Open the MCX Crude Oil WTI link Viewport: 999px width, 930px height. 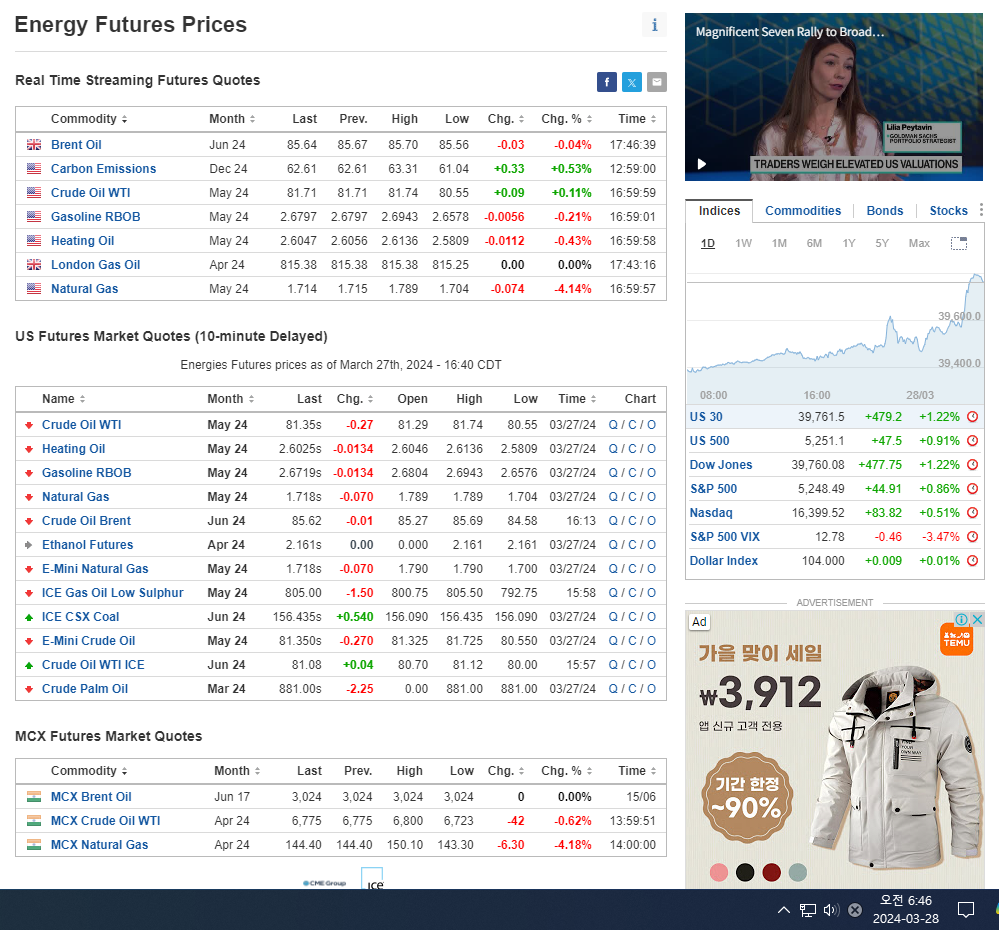[105, 821]
